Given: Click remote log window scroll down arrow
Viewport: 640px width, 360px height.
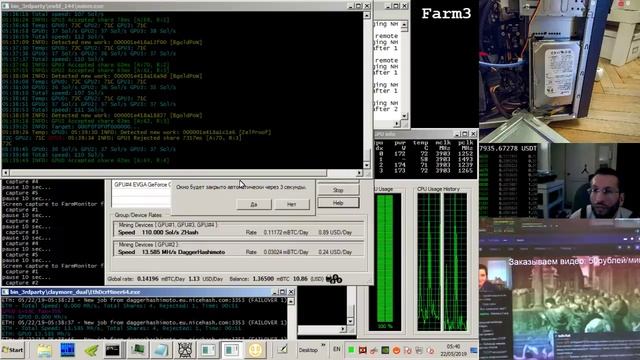Looking at the screenshot, I should pos(404,116).
